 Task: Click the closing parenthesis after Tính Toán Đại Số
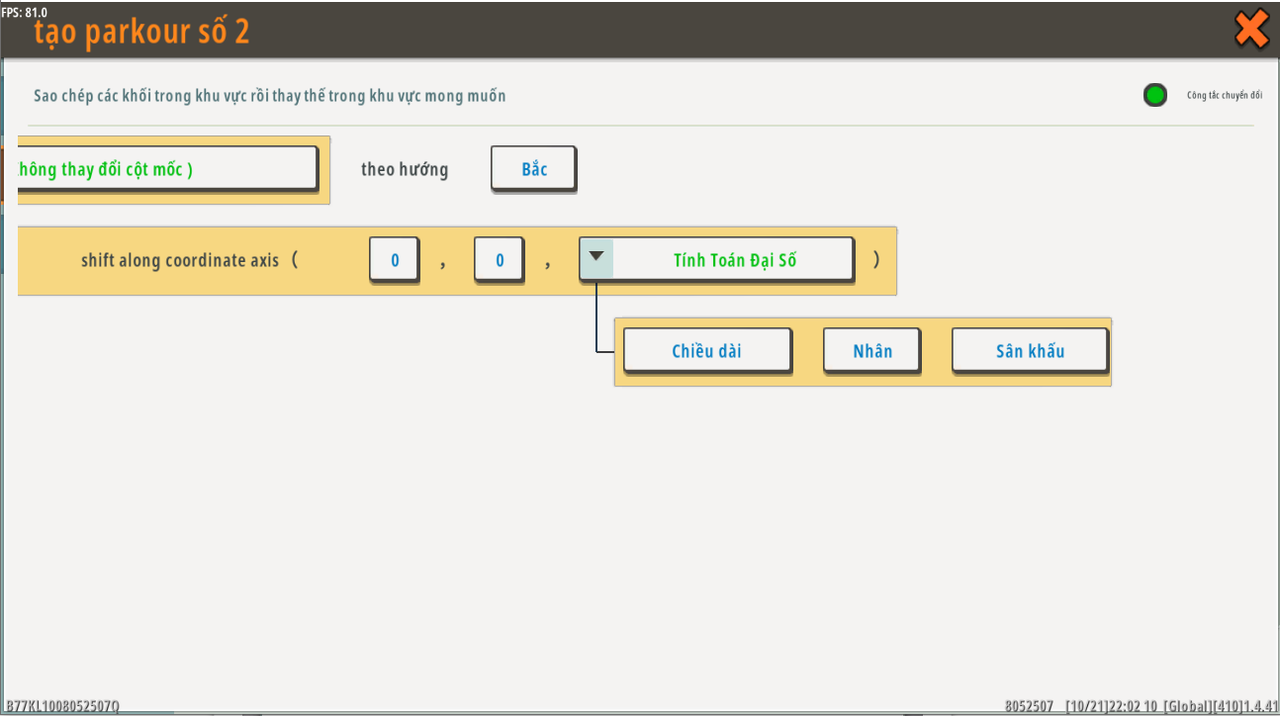pyautogui.click(x=877, y=260)
